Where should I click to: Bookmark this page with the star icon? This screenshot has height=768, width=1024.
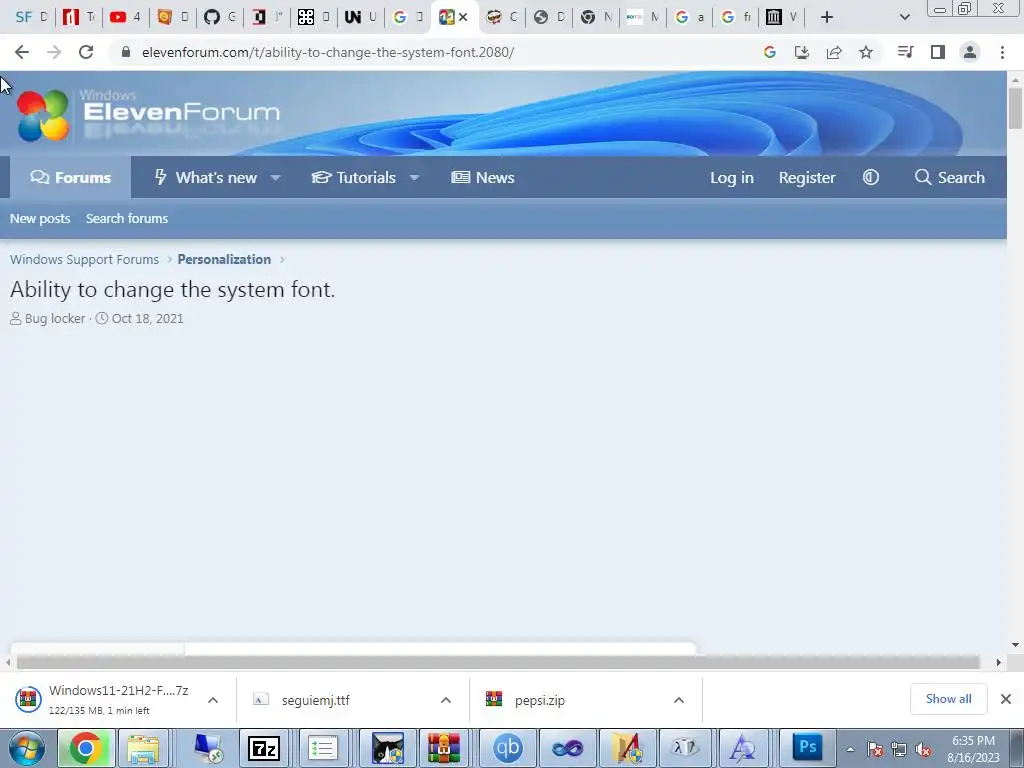click(x=866, y=52)
